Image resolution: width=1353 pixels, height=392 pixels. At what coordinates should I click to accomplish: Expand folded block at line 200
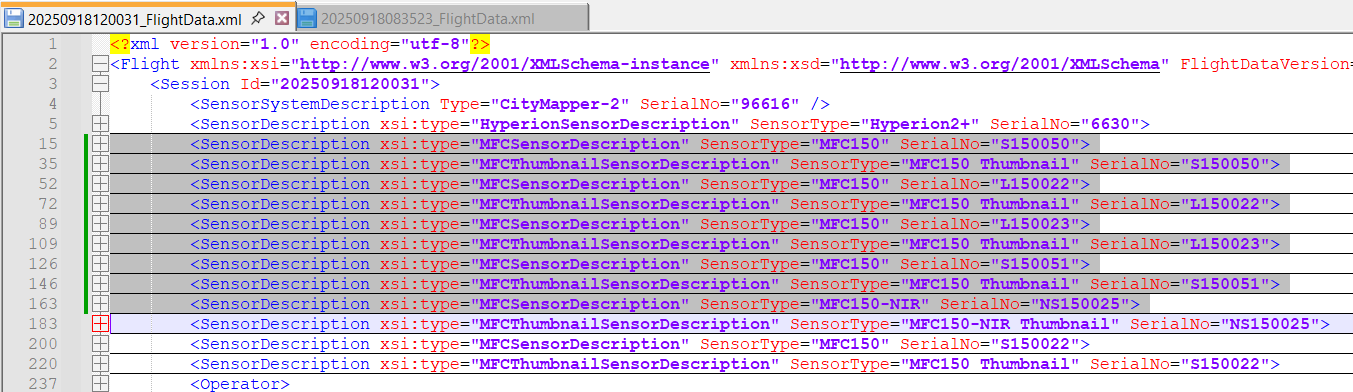coord(99,344)
